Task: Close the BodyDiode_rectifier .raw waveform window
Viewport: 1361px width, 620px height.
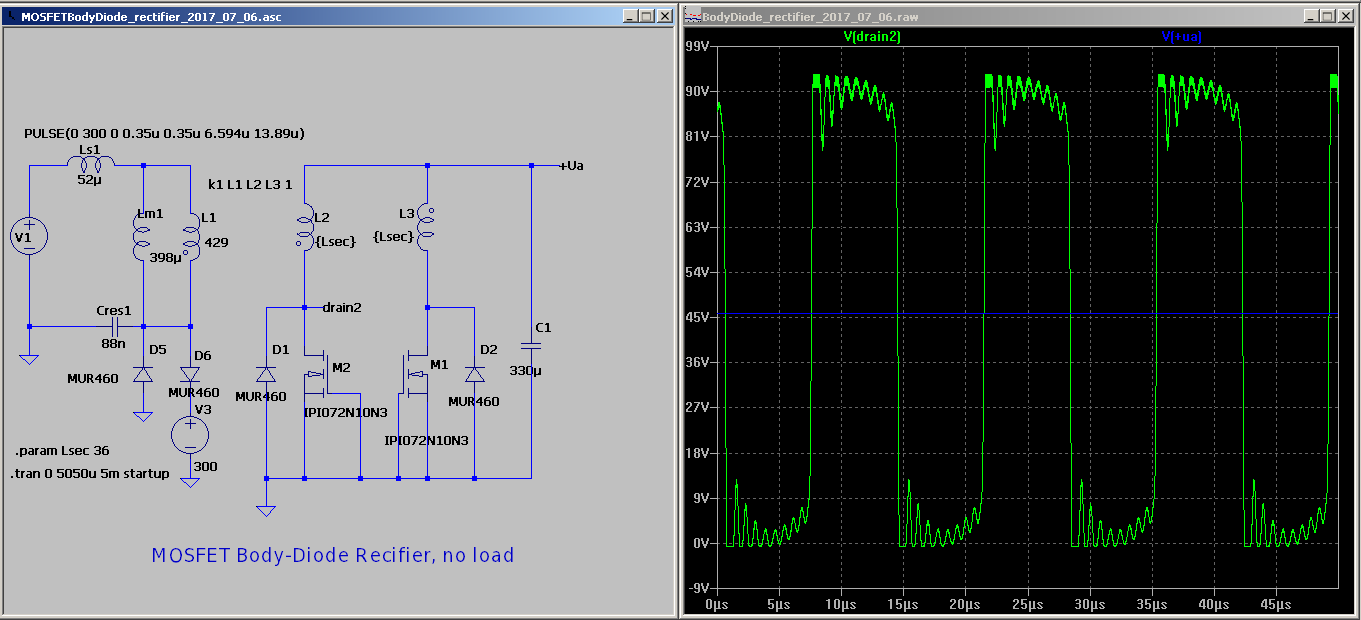Action: [1346, 17]
